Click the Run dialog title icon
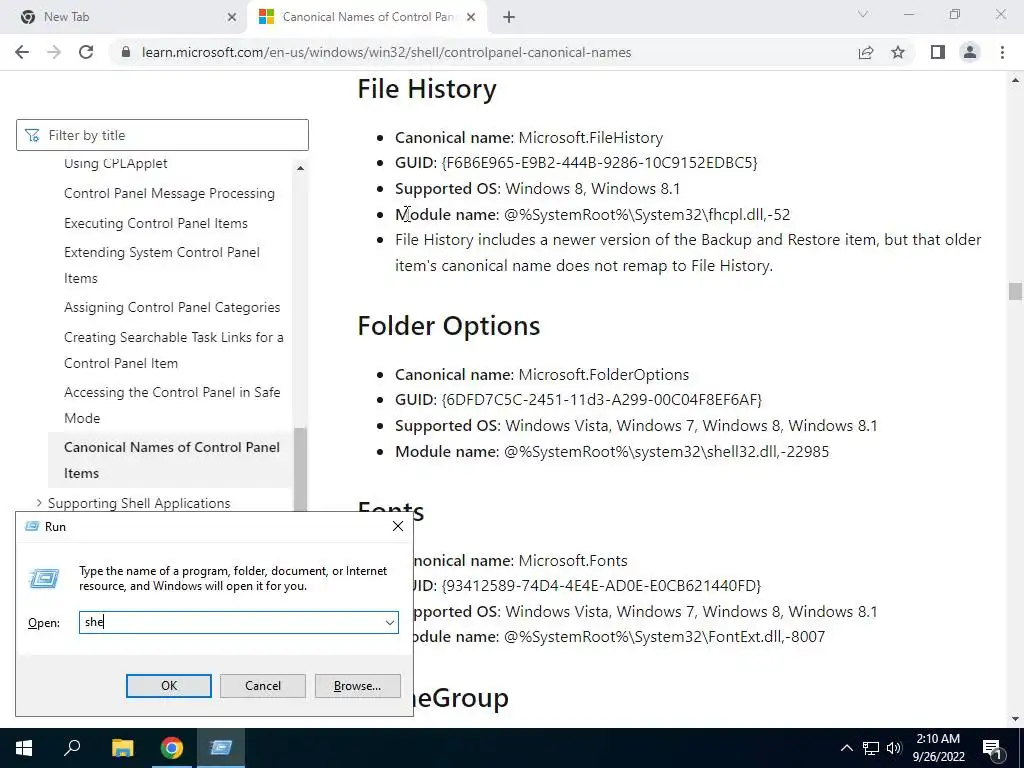The width and height of the screenshot is (1024, 768). pyautogui.click(x=31, y=526)
